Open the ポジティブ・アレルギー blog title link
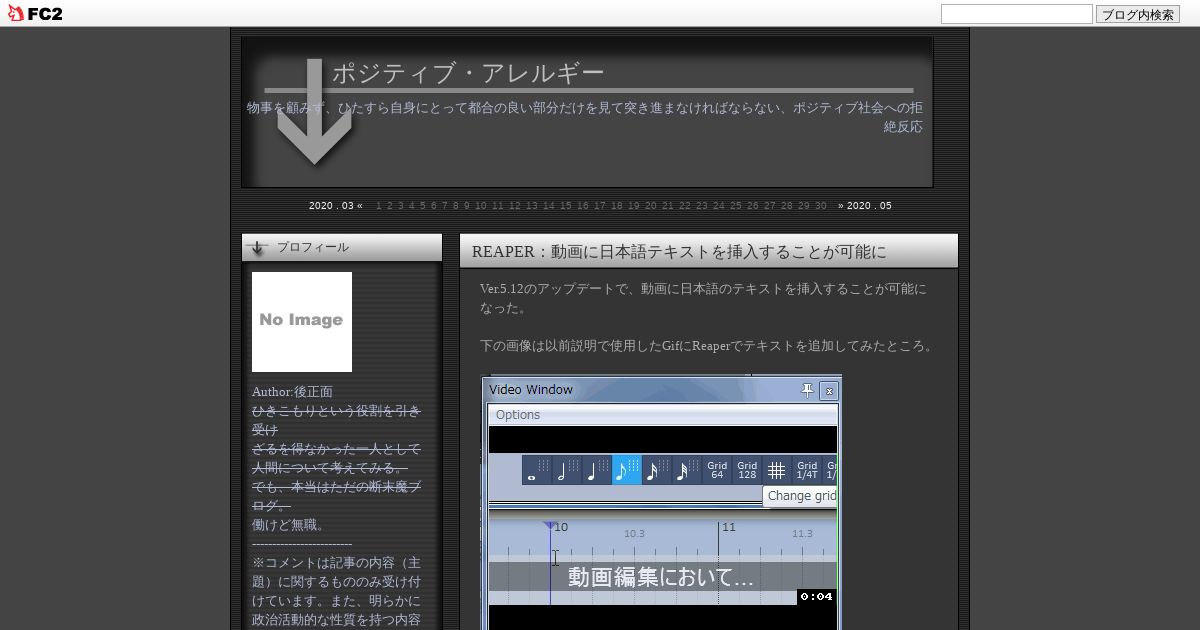 [x=468, y=73]
